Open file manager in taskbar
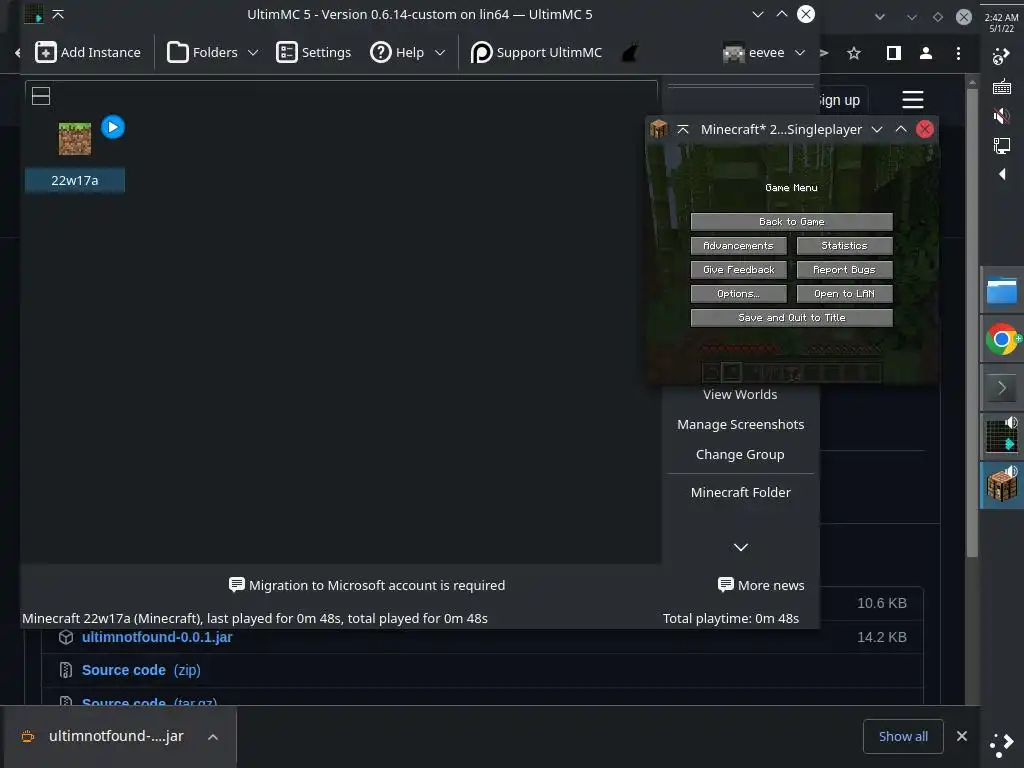This screenshot has width=1024, height=768. [1002, 291]
